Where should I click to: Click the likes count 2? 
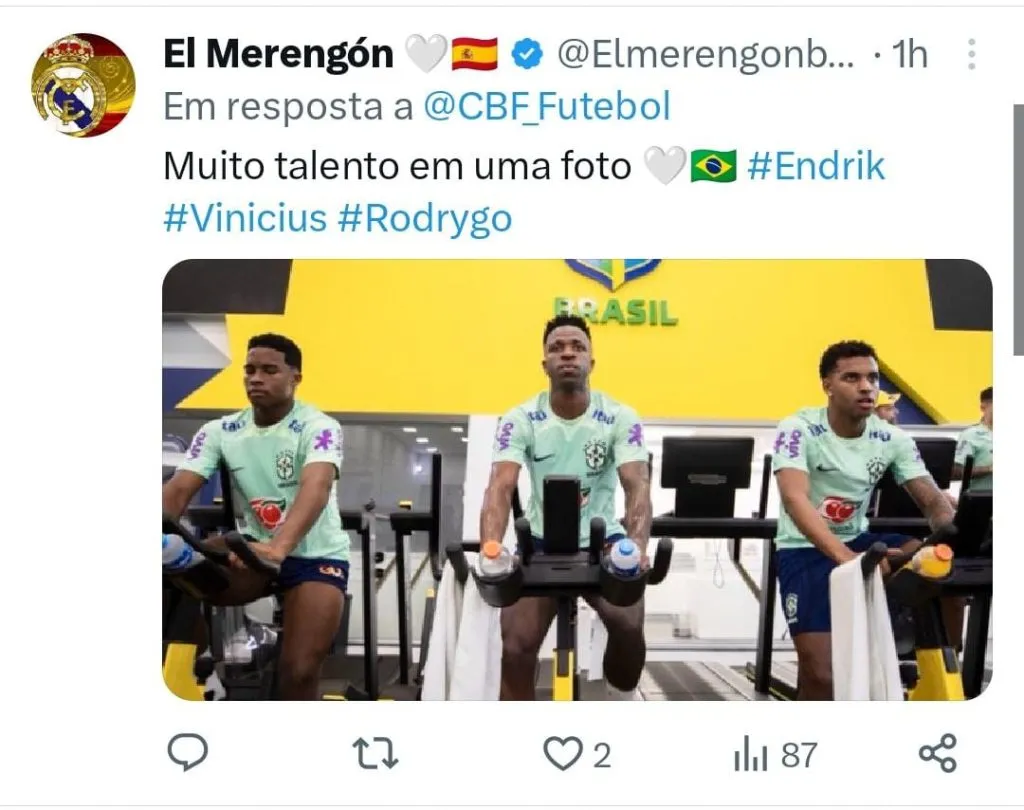601,755
